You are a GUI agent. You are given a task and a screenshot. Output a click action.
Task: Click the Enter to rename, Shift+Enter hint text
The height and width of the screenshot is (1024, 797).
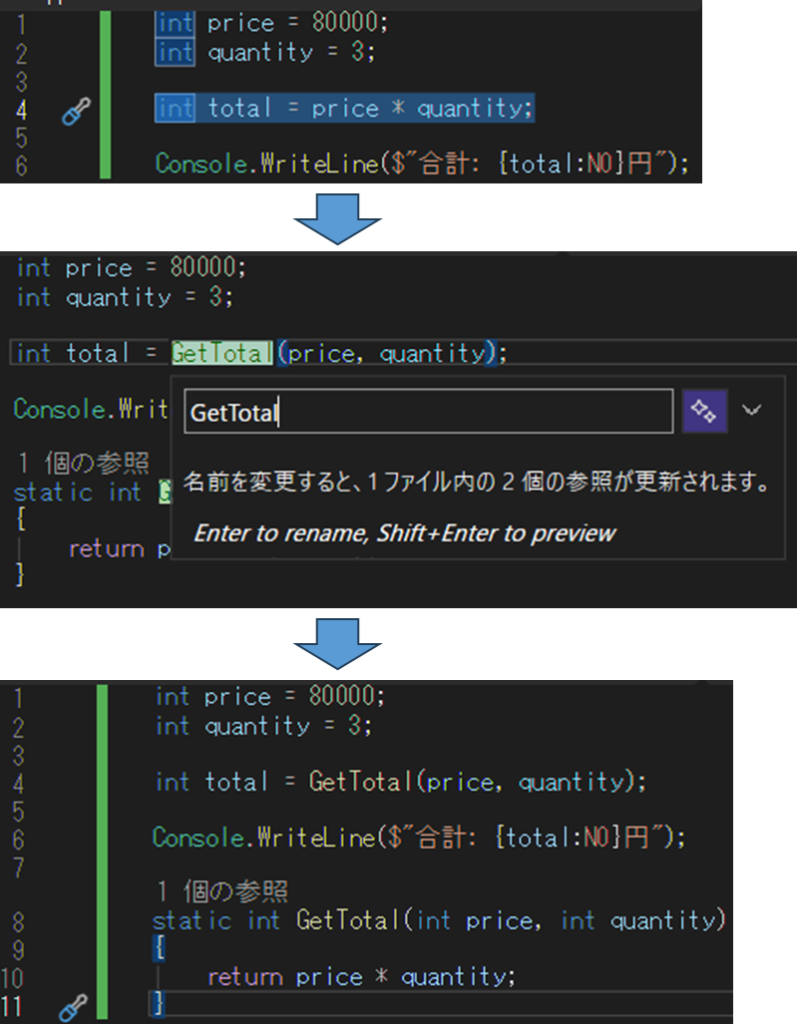404,533
